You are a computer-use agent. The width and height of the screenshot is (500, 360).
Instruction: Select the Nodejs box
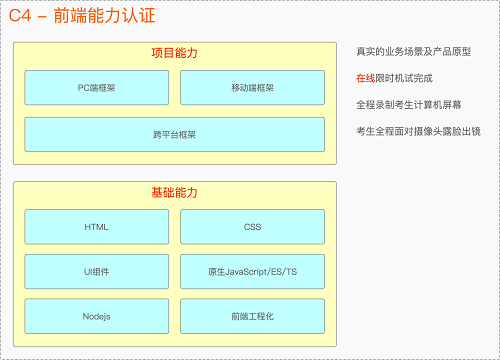click(97, 316)
